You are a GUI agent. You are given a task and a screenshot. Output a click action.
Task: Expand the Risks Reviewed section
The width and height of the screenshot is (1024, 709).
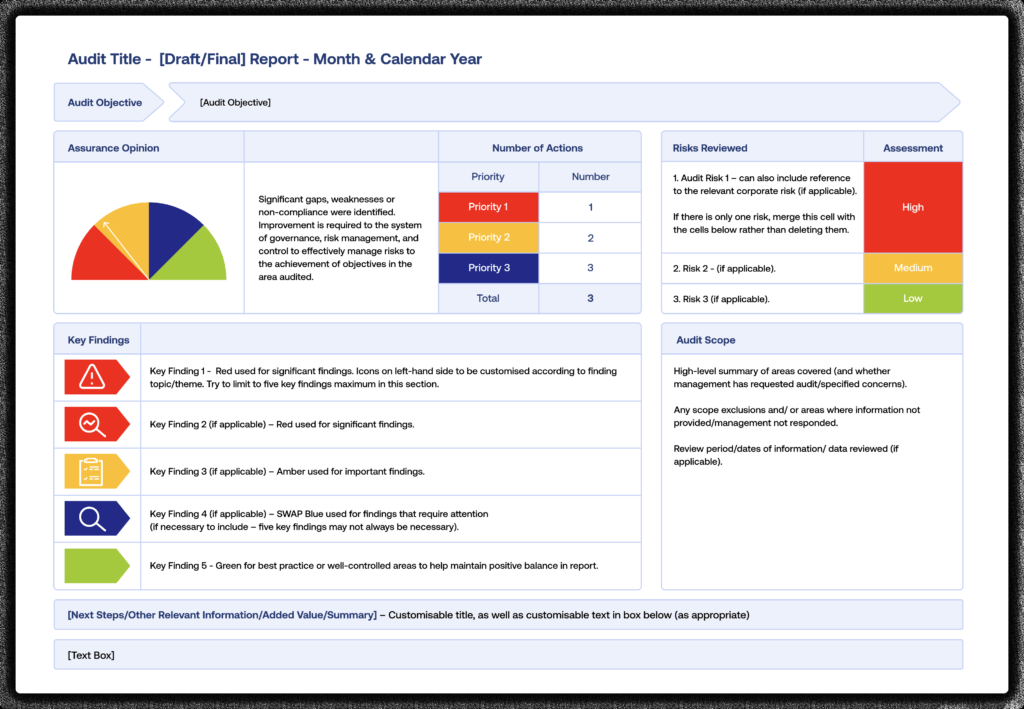pyautogui.click(x=712, y=147)
